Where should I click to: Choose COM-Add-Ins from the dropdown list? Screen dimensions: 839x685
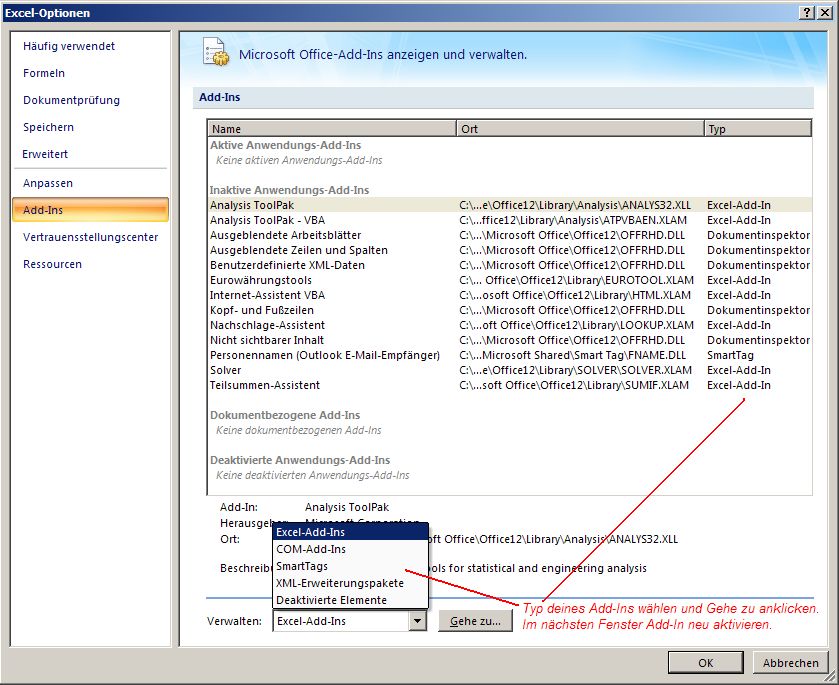(x=350, y=549)
